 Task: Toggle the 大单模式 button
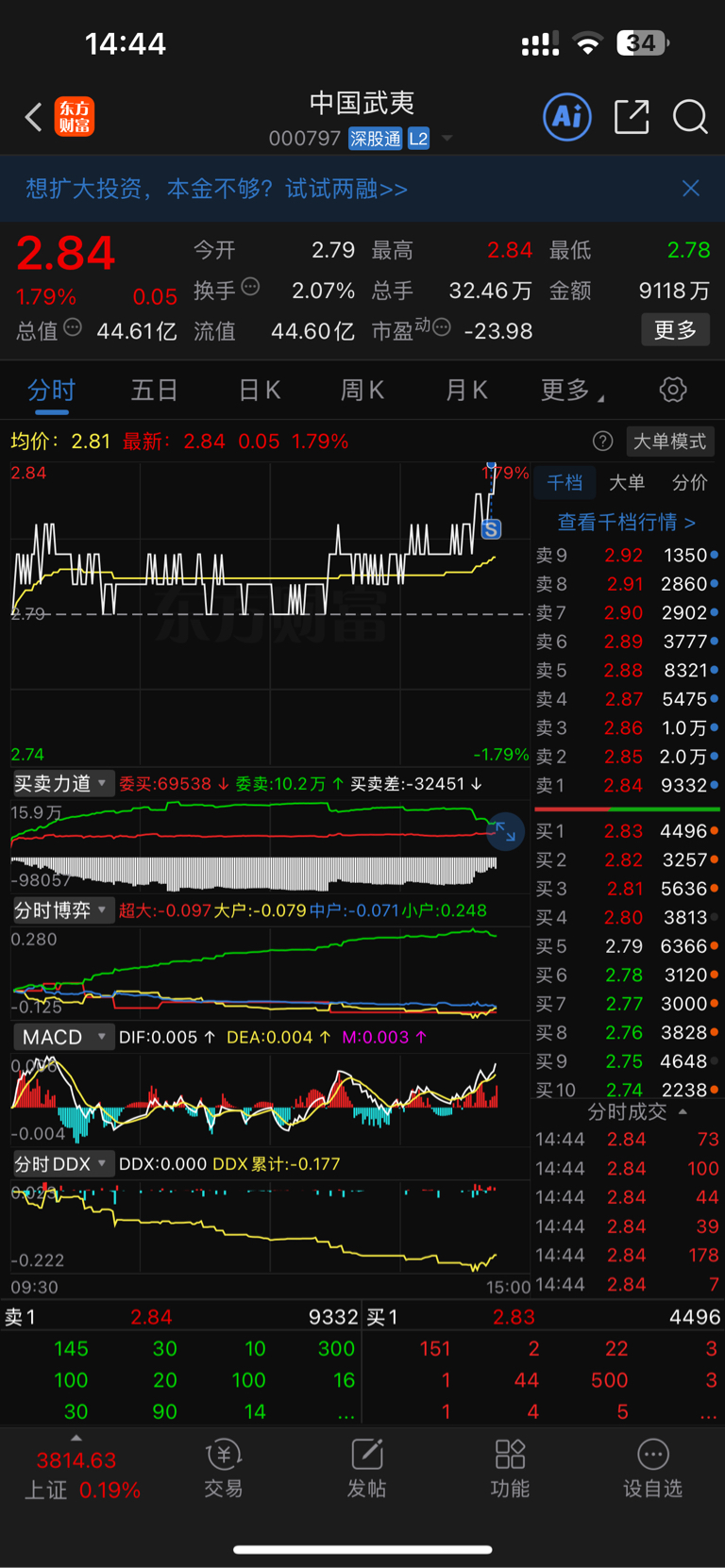(669, 442)
